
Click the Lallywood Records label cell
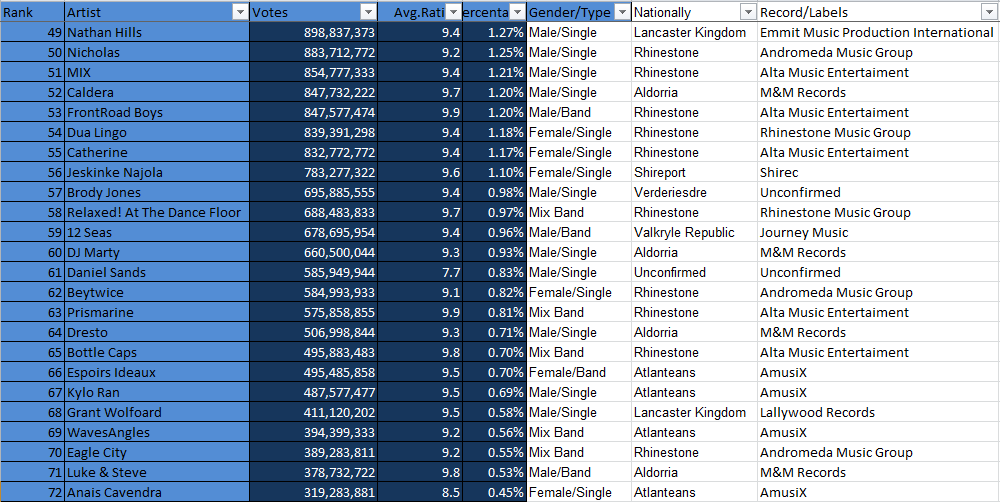(x=879, y=413)
